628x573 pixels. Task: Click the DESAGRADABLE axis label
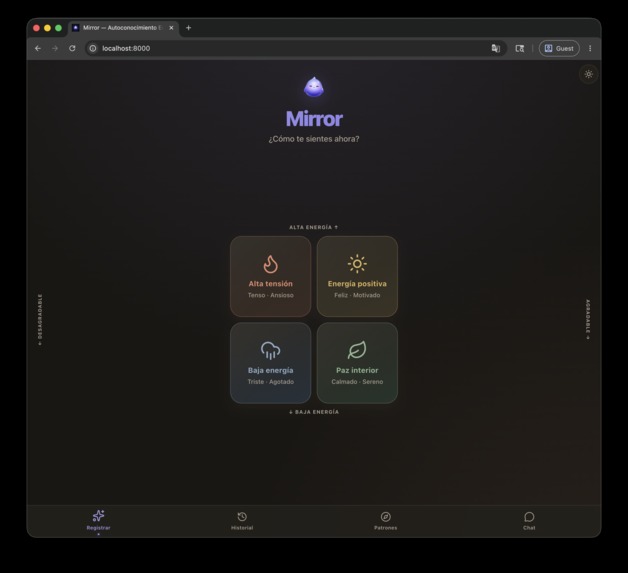[x=40, y=319]
